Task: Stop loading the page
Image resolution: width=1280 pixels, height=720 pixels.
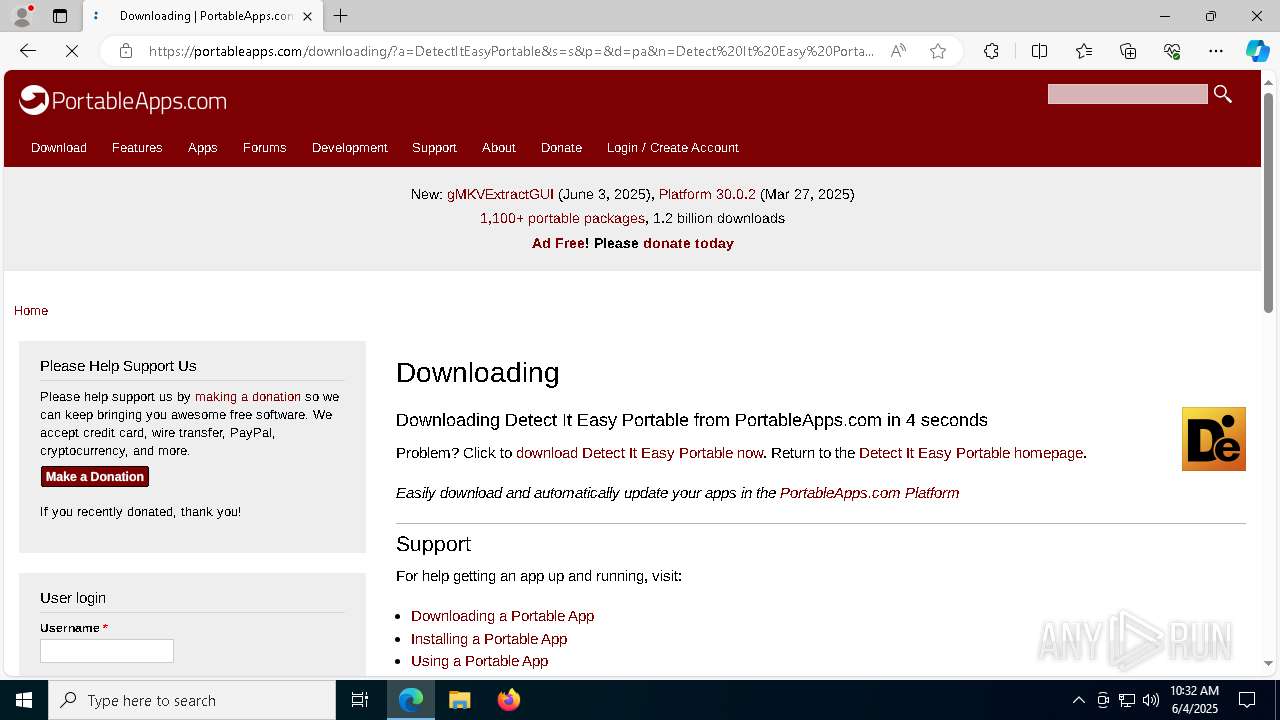Action: [x=72, y=51]
